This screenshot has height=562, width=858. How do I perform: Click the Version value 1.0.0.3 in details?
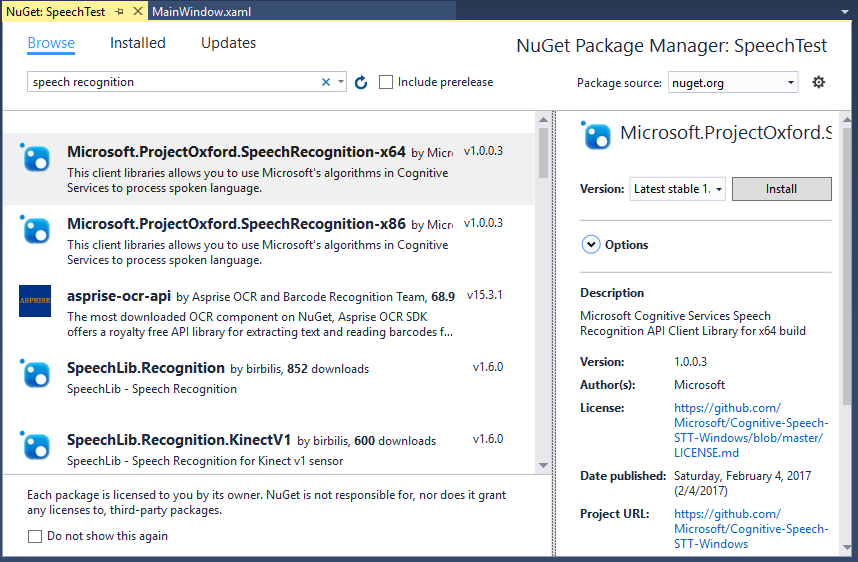691,362
